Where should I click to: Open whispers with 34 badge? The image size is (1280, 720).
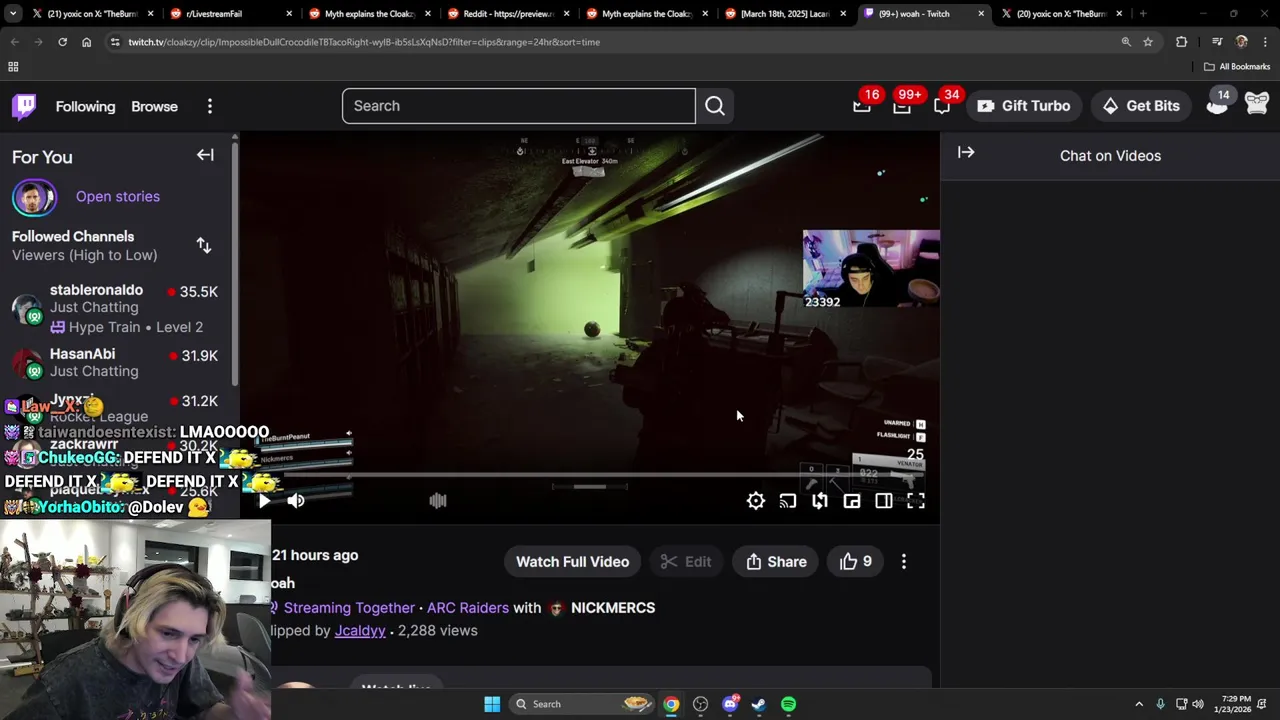pyautogui.click(x=942, y=106)
